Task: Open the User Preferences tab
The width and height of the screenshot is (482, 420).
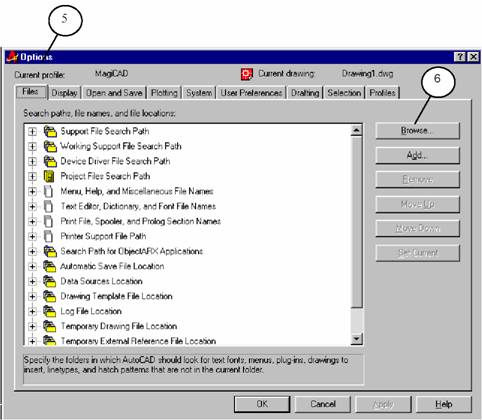Action: coord(251,93)
